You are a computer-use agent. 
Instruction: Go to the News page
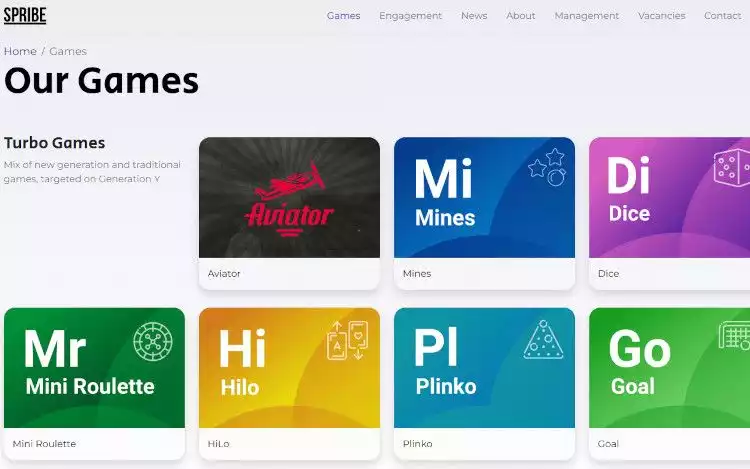(x=474, y=16)
